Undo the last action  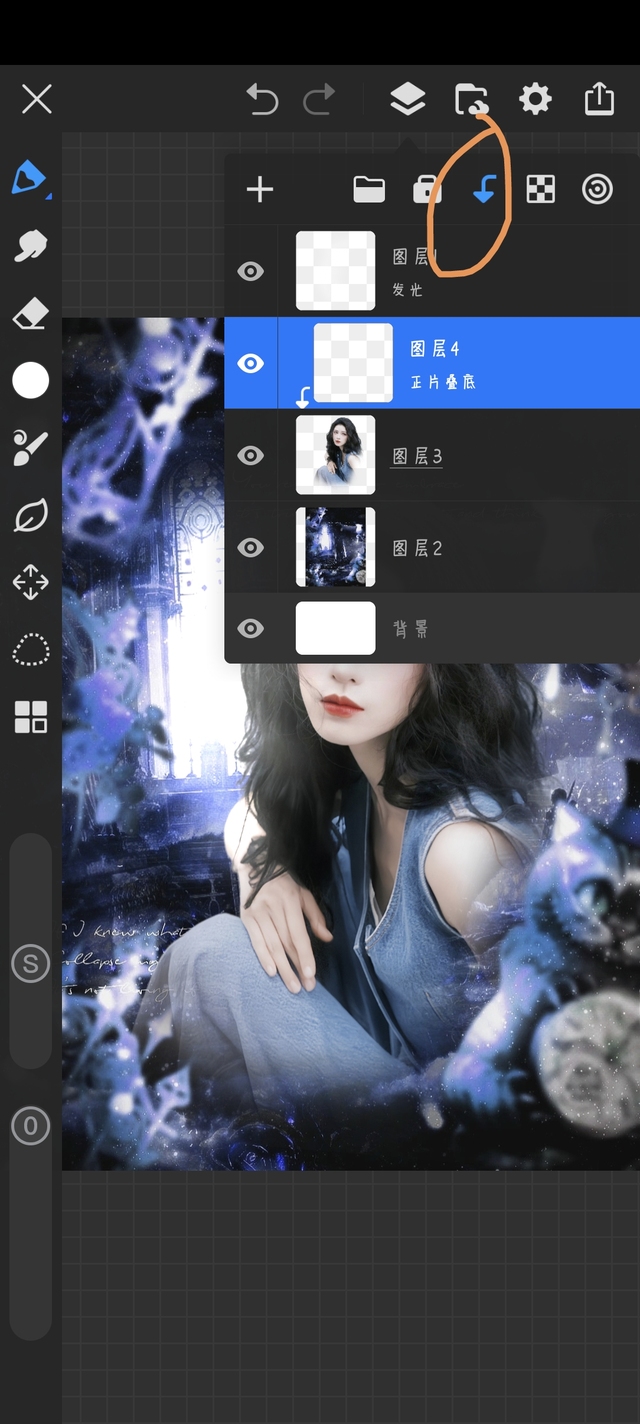262,99
